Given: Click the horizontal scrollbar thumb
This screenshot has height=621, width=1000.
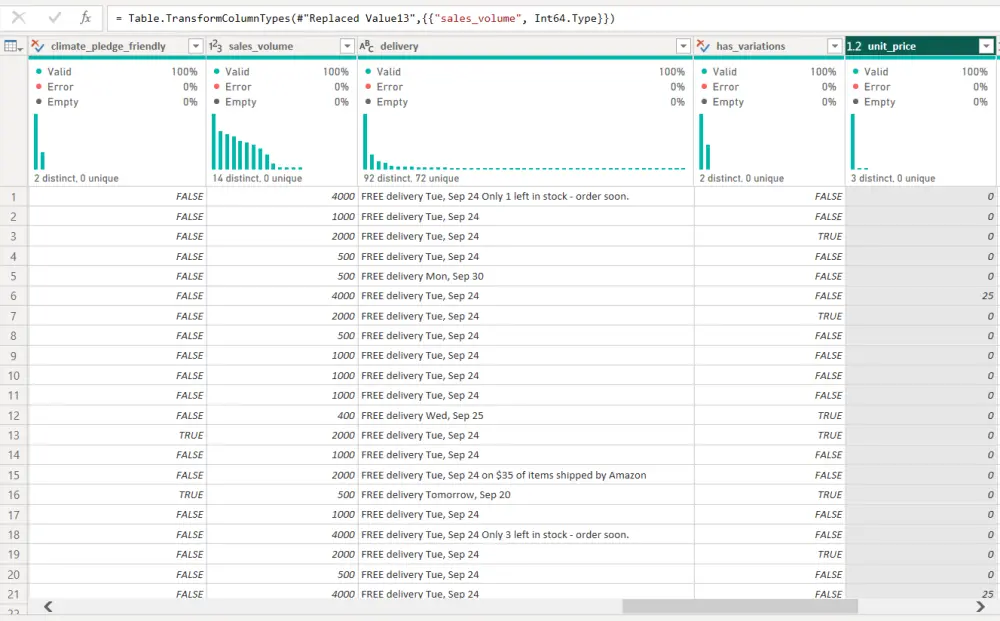Looking at the screenshot, I should tap(740, 606).
